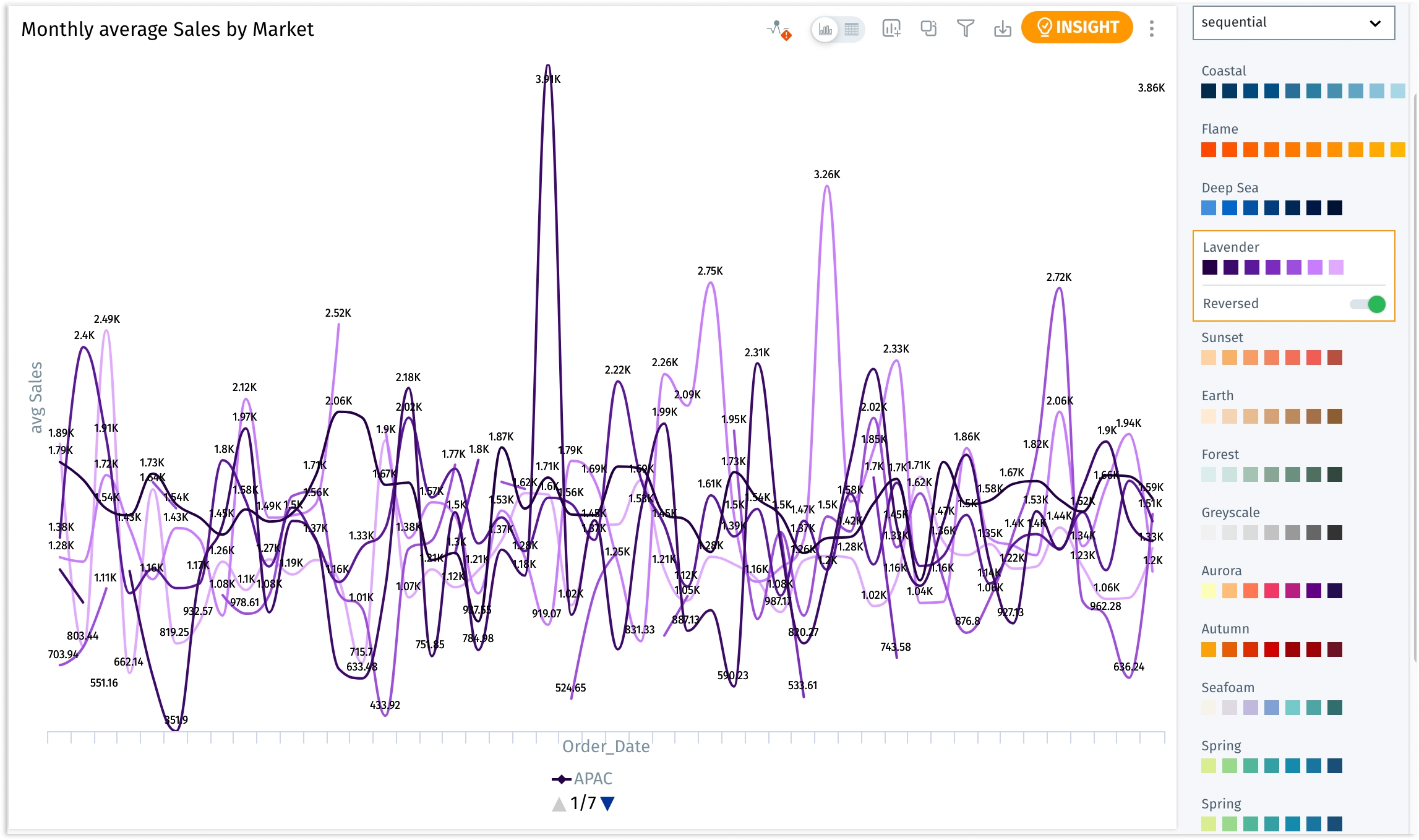Click the add chart icon

pyautogui.click(x=891, y=28)
